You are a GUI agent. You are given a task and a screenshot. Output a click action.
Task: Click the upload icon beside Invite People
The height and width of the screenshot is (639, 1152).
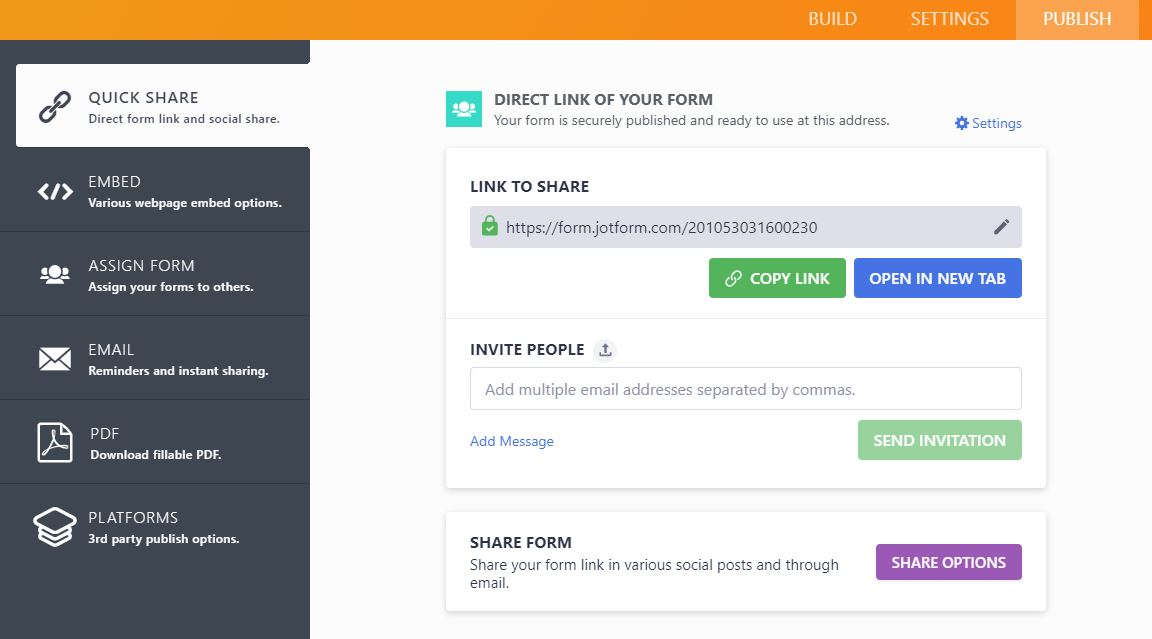click(x=605, y=350)
